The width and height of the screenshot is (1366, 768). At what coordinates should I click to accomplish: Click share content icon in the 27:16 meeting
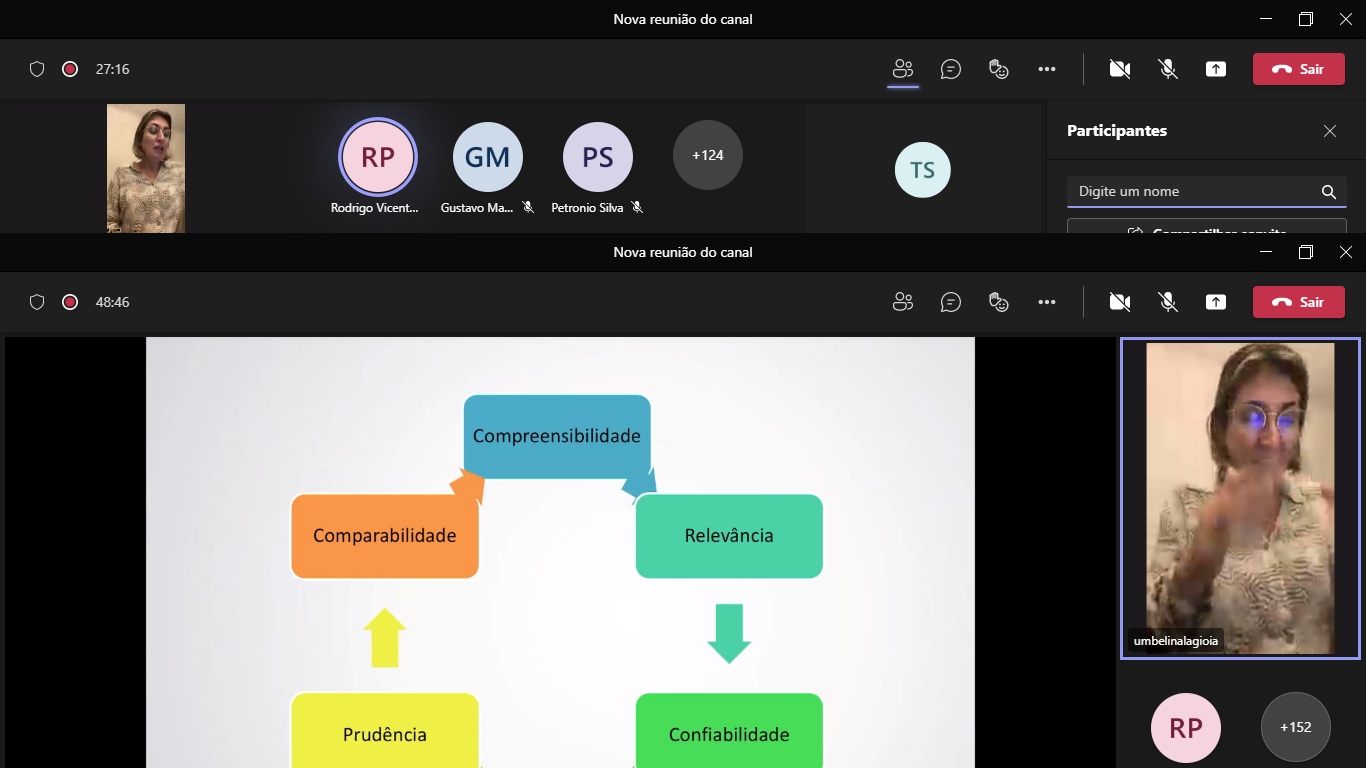point(1215,69)
